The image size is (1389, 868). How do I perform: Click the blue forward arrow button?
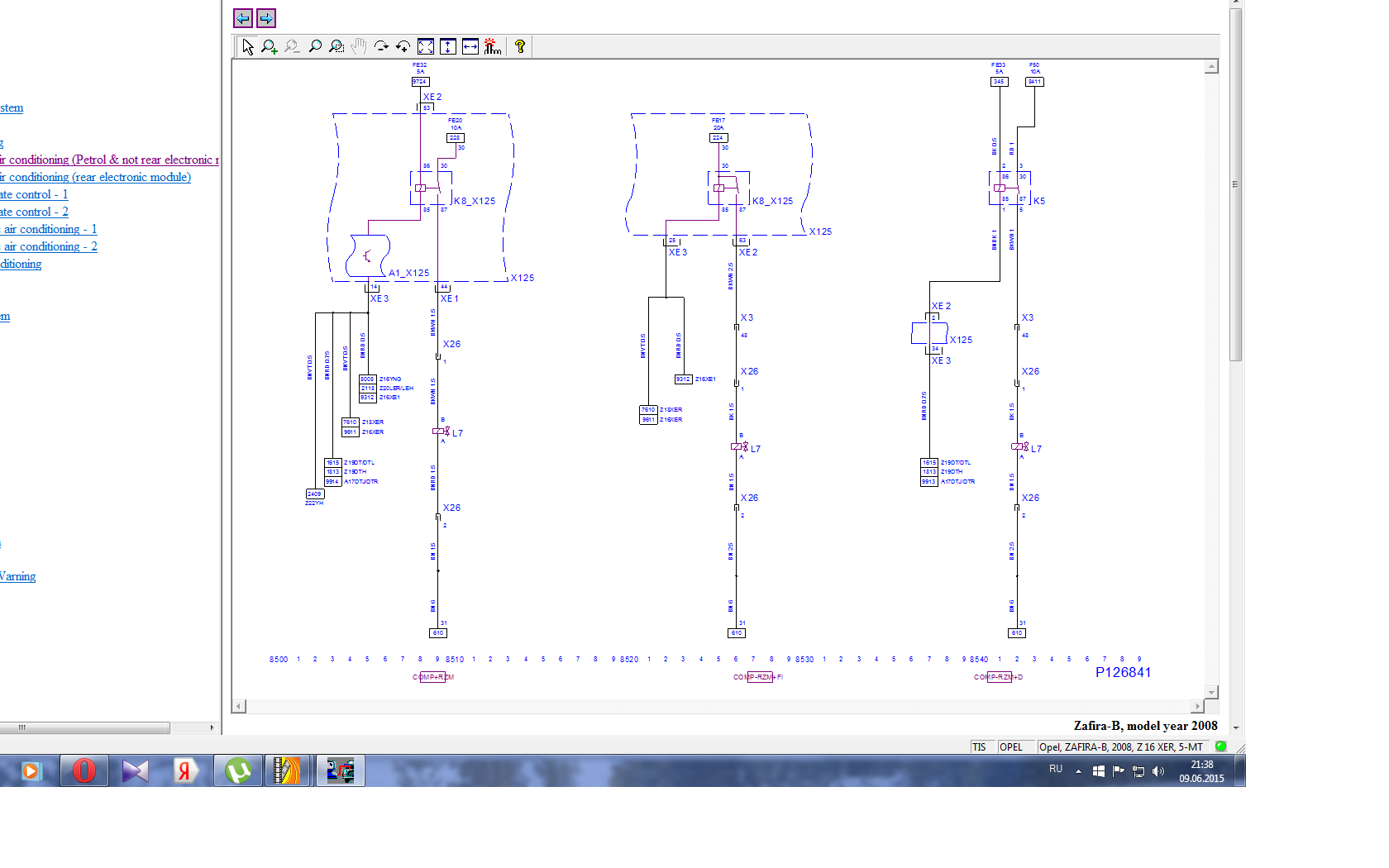click(266, 18)
